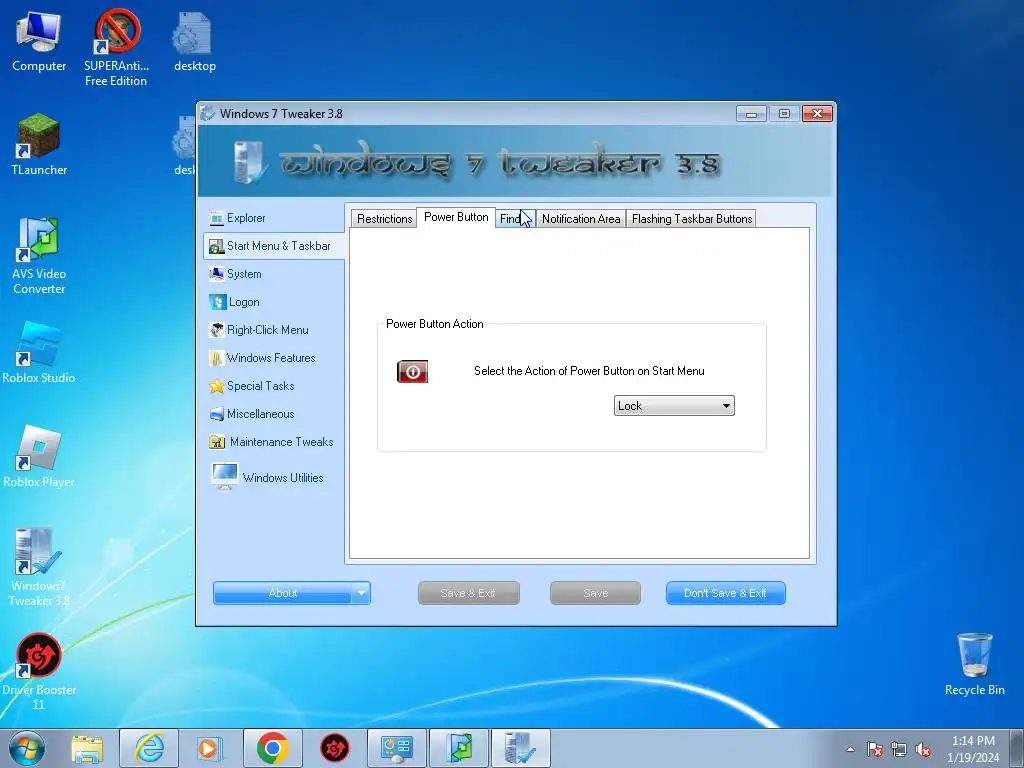Click Windows 7 Tweaker taskbar button
The height and width of the screenshot is (768, 1024).
click(520, 748)
